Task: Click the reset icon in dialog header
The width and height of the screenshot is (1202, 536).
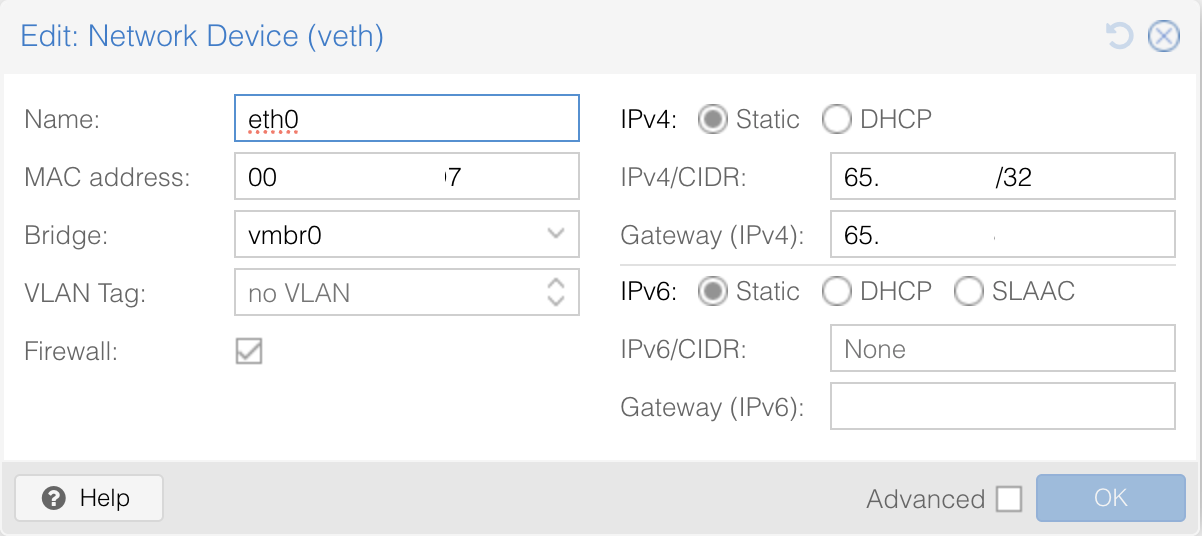Action: pos(1118,37)
